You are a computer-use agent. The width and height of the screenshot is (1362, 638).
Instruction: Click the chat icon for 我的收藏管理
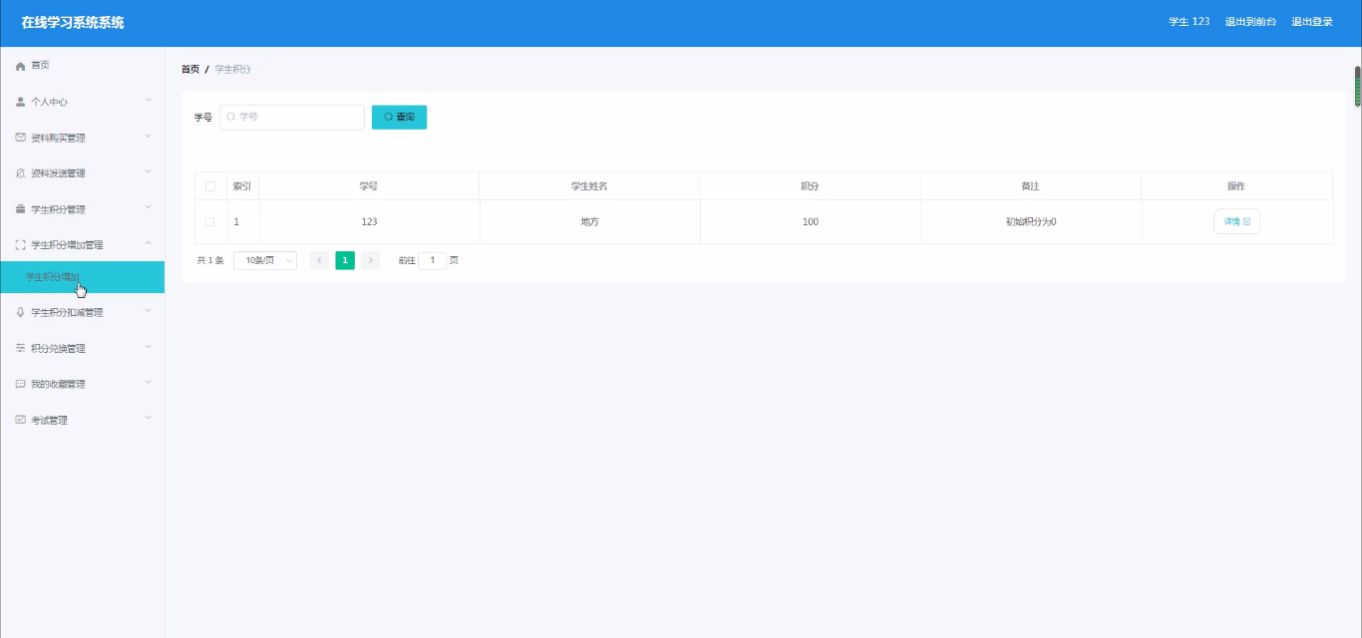(x=20, y=384)
